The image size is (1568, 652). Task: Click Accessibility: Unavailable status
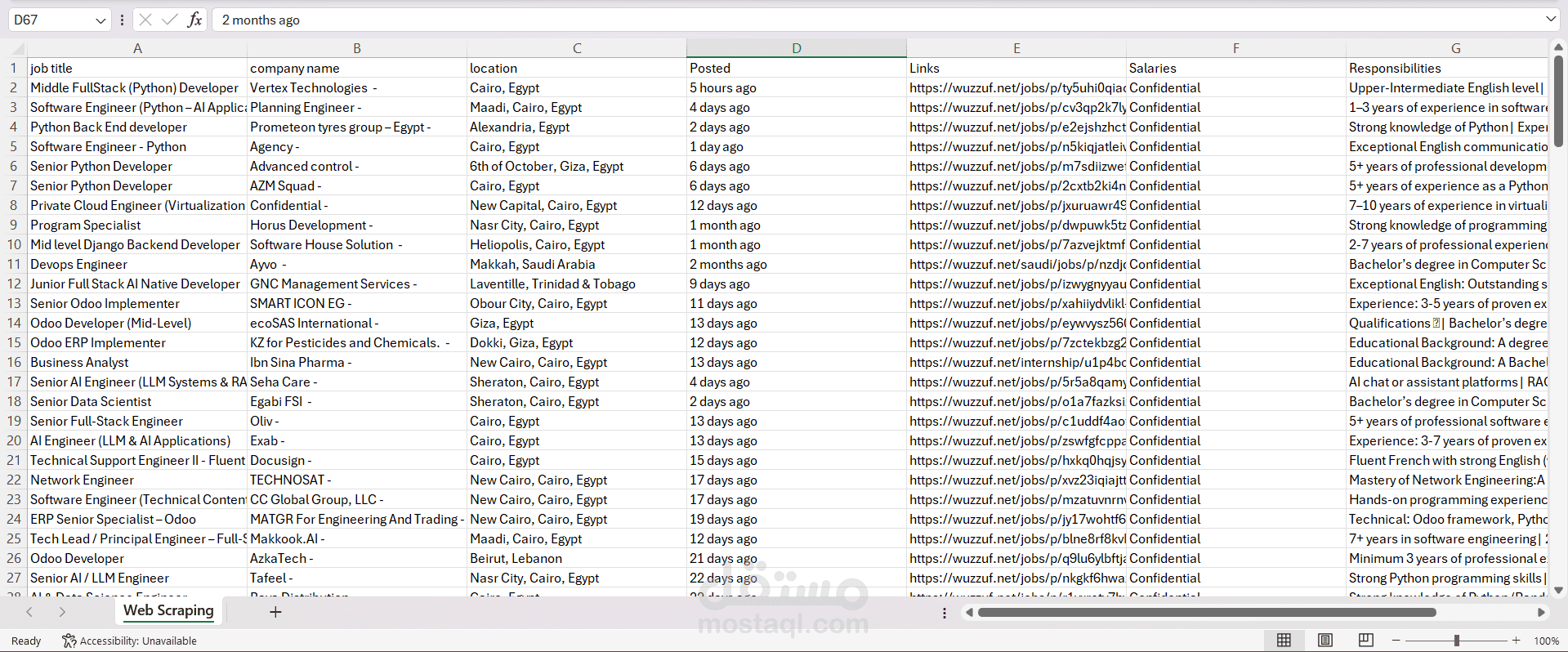(x=138, y=641)
